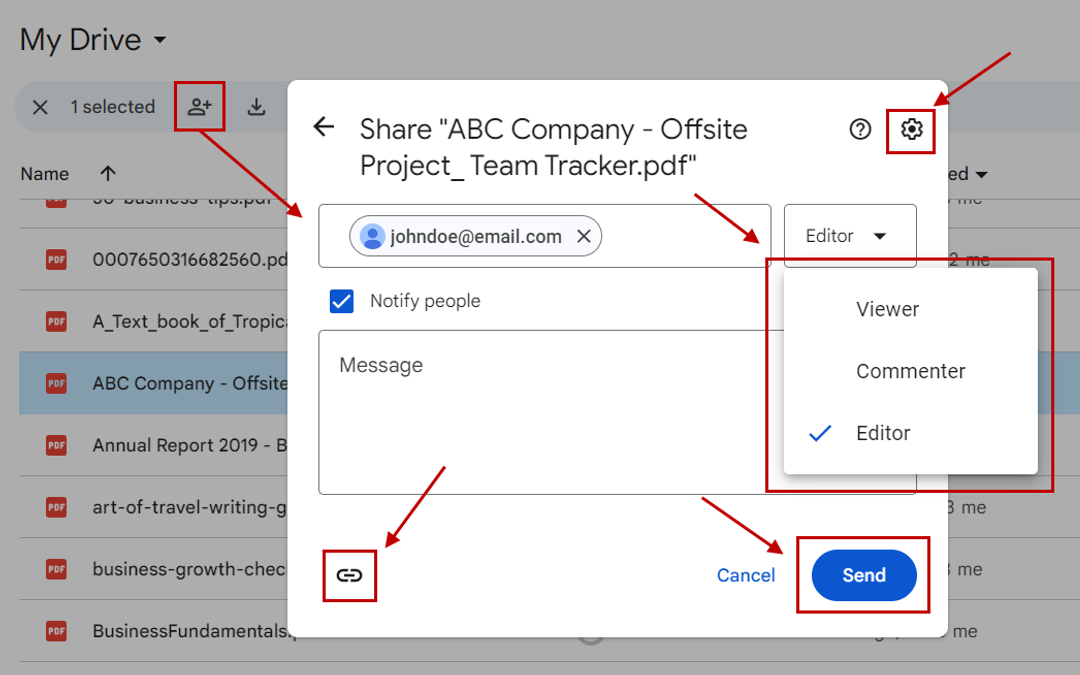Click the add-person share icon in toolbar
This screenshot has height=675, width=1080.
coord(199,105)
